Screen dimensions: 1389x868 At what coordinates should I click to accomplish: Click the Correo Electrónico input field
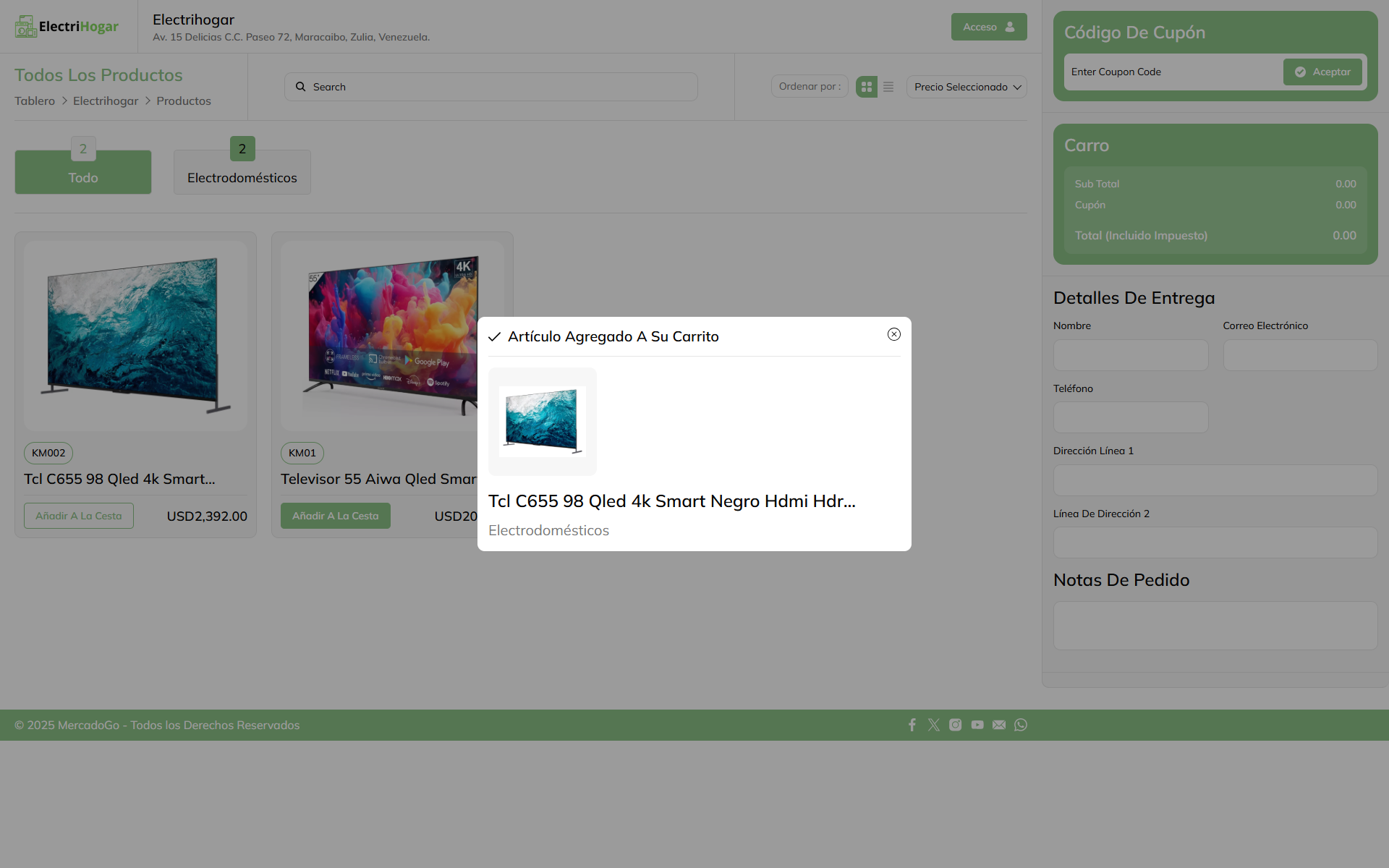pos(1301,355)
